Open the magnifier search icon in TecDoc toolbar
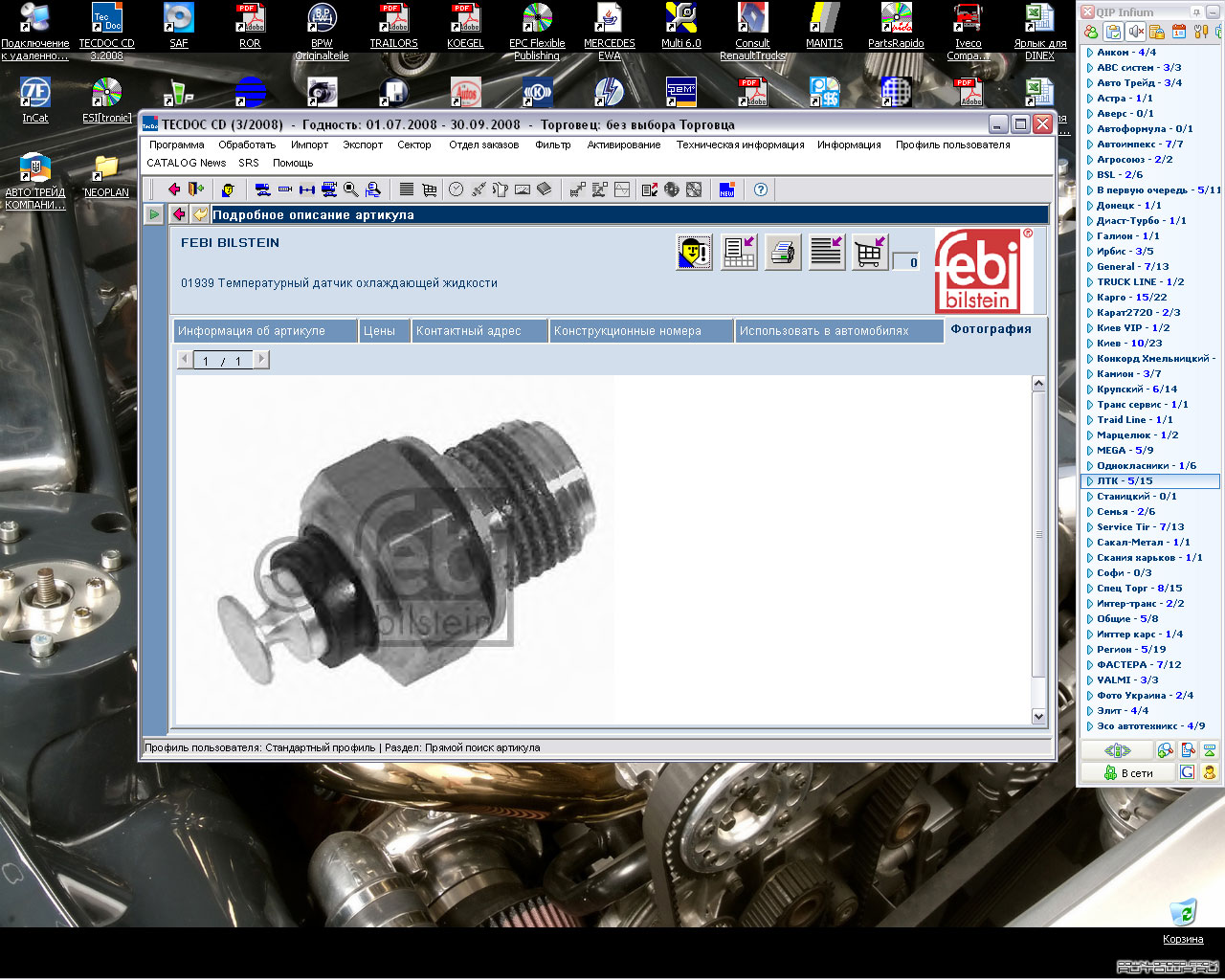The image size is (1225, 980). coord(351,189)
